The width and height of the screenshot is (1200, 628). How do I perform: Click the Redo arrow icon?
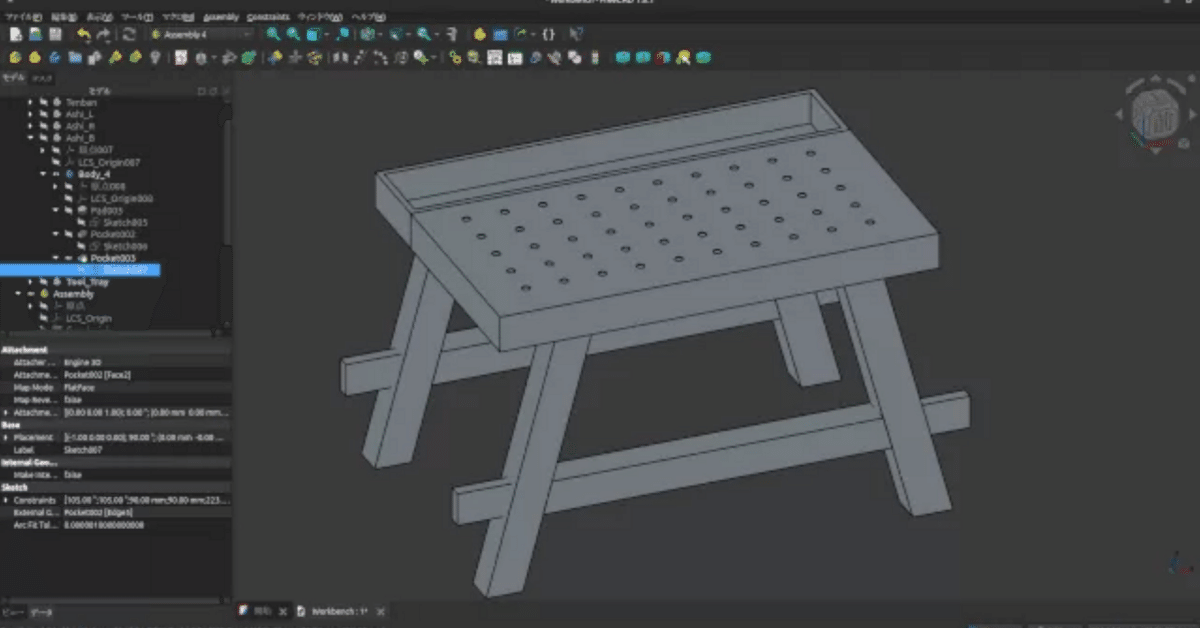104,34
